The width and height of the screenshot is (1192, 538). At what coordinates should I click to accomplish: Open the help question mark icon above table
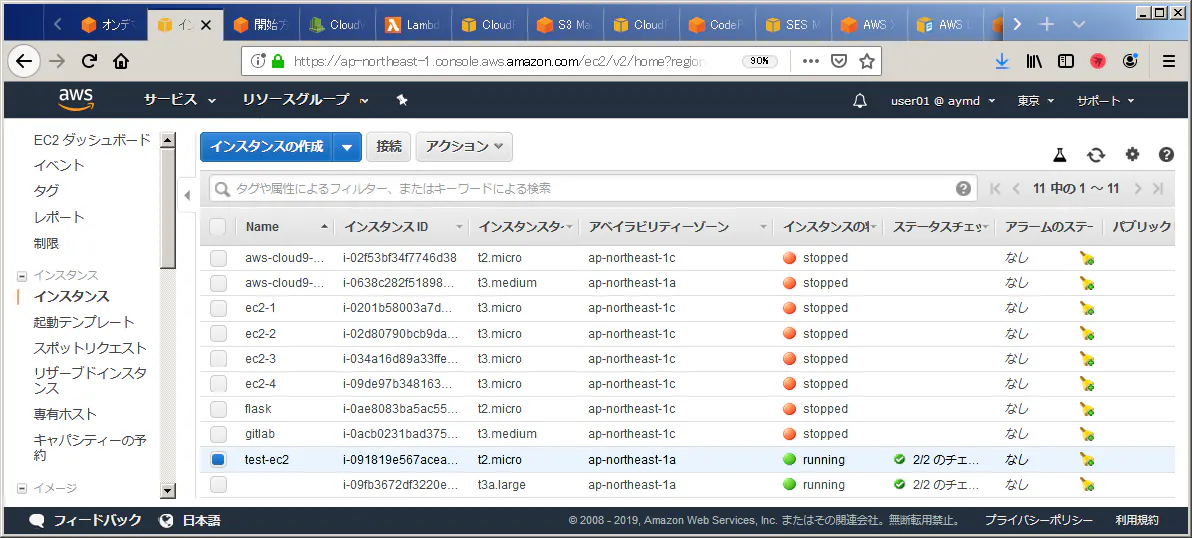pyautogui.click(x=1167, y=154)
